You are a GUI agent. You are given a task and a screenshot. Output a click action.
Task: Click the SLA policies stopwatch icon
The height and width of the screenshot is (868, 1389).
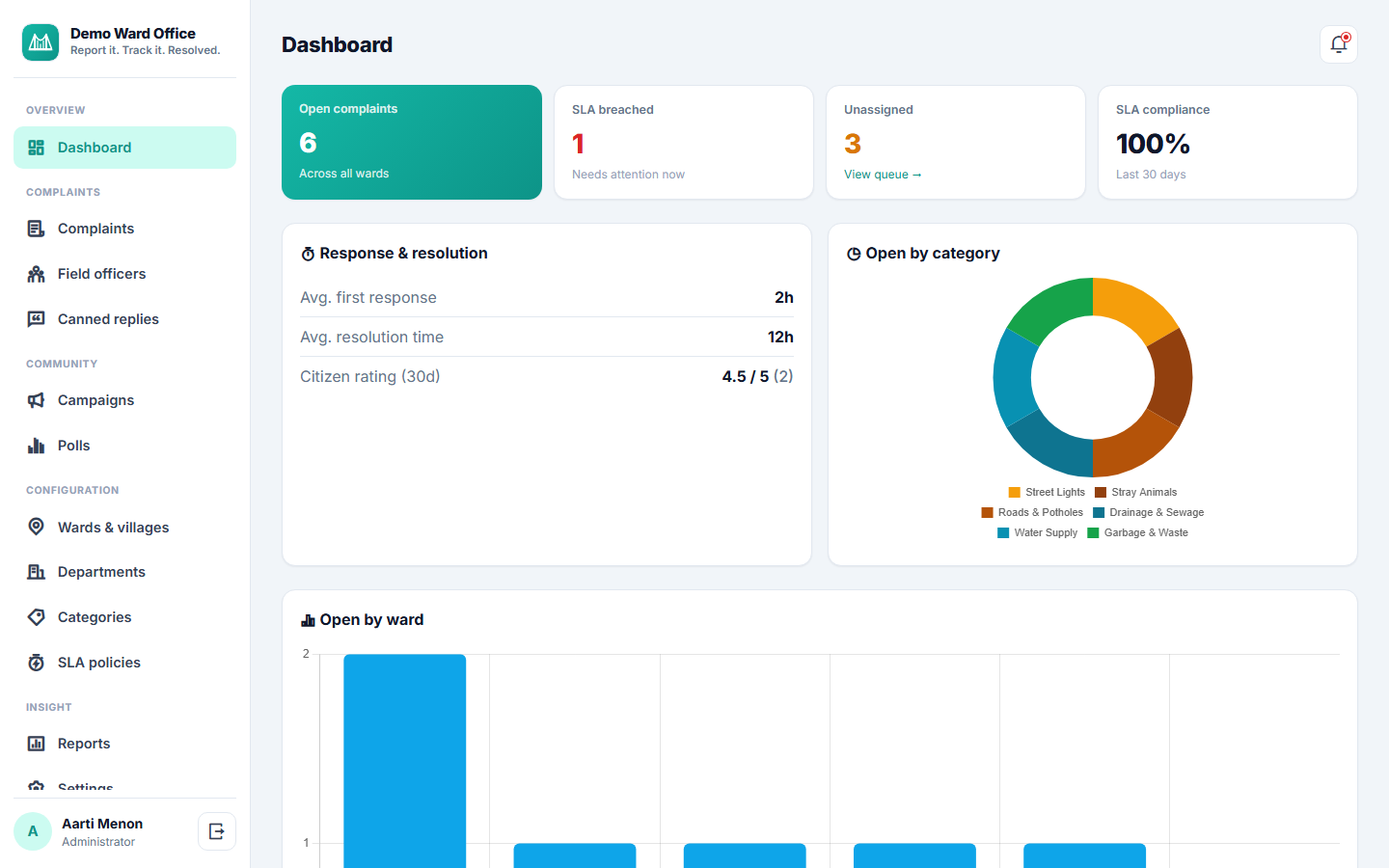click(37, 663)
